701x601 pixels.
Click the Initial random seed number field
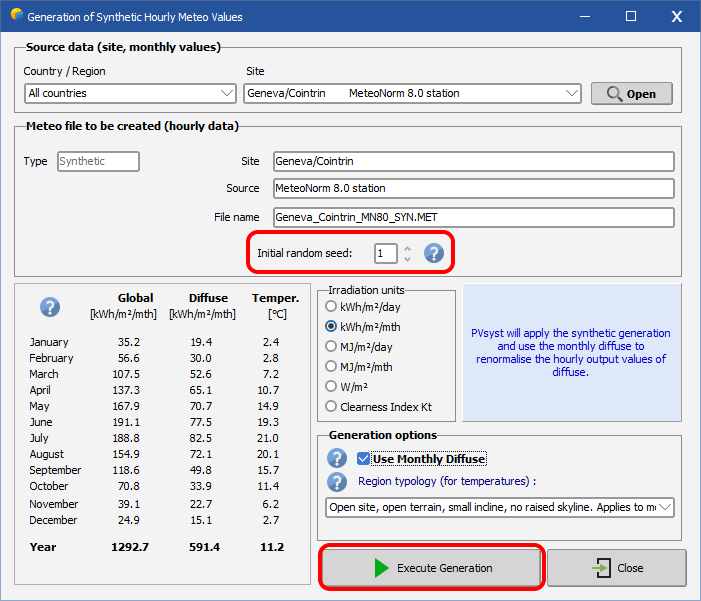pyautogui.click(x=385, y=254)
